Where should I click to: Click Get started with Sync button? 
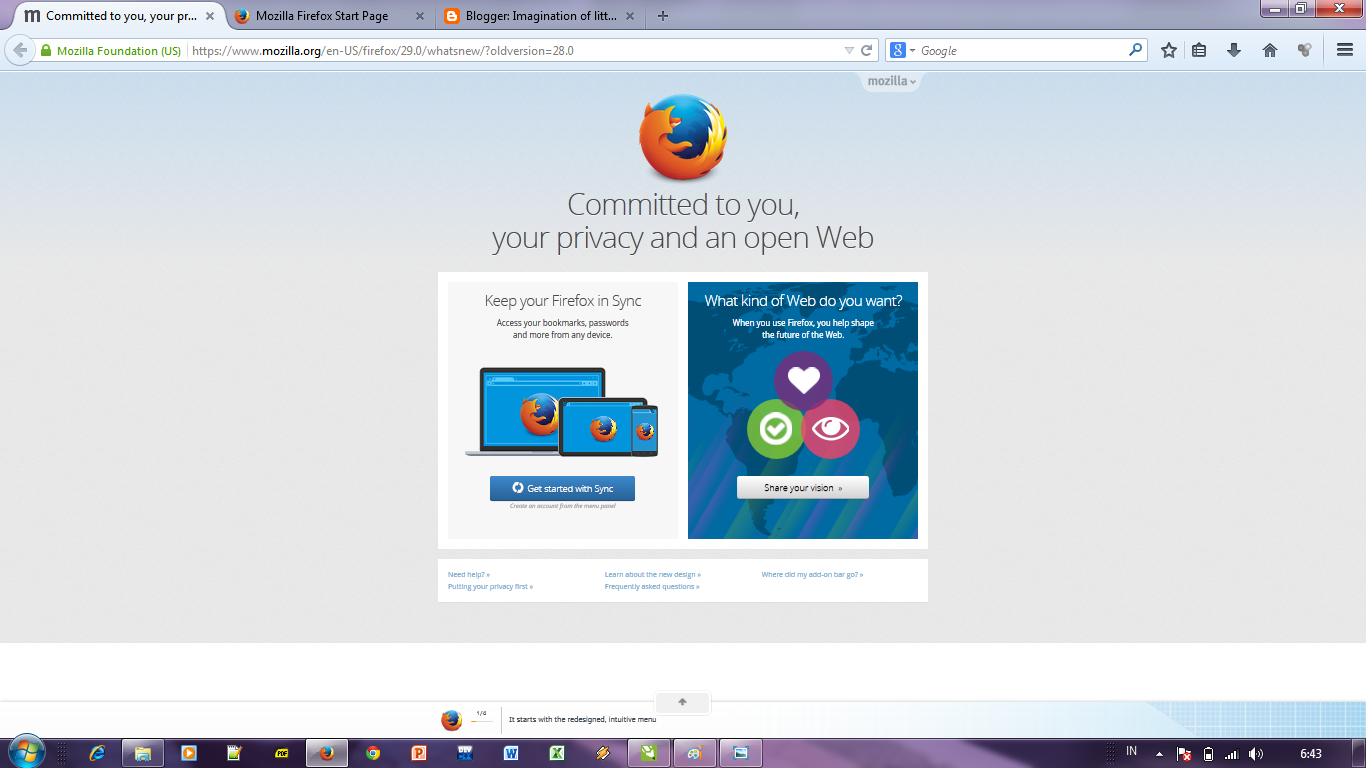pos(562,488)
